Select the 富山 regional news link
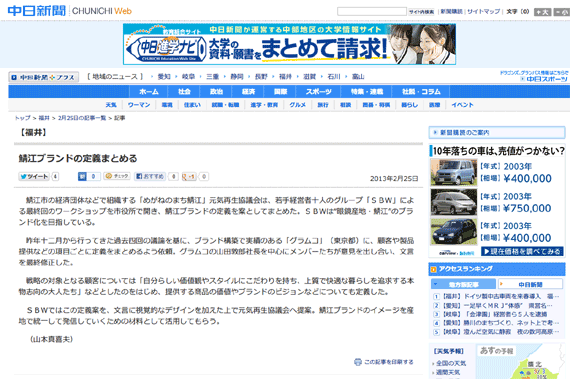Screen dimensions: 570x379 point(358,77)
